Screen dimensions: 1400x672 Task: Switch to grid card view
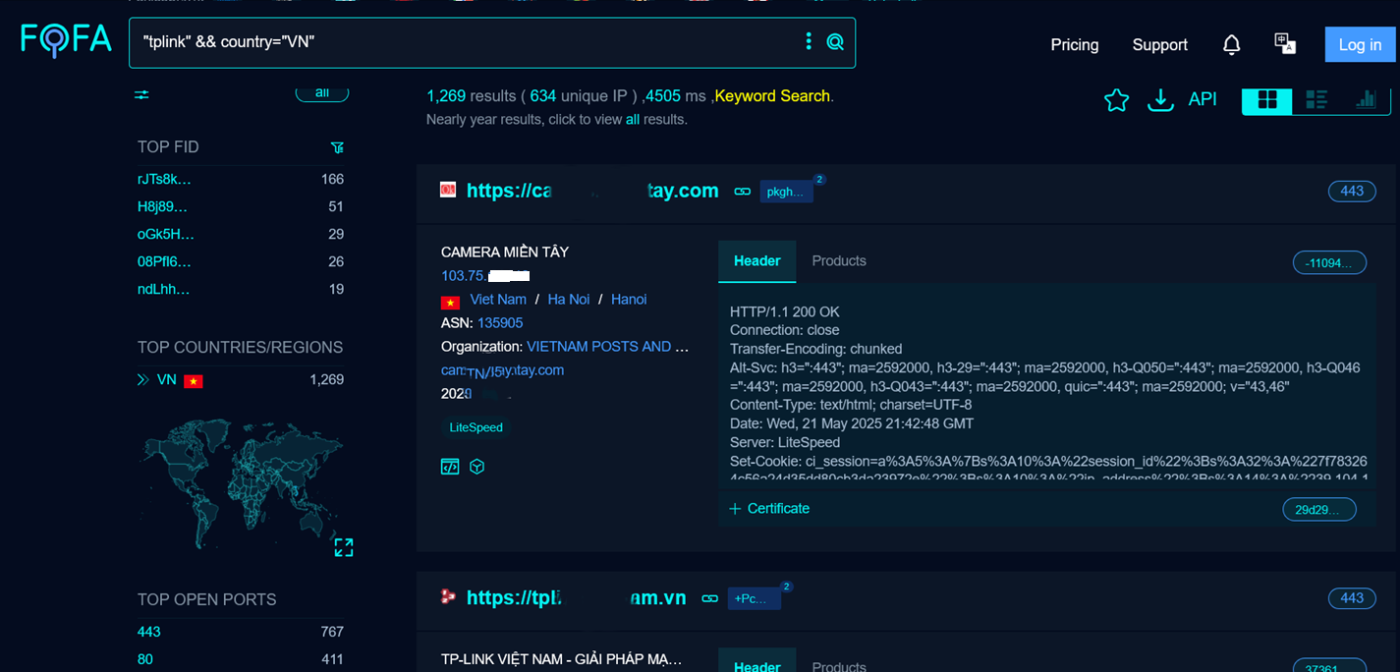pyautogui.click(x=1267, y=100)
